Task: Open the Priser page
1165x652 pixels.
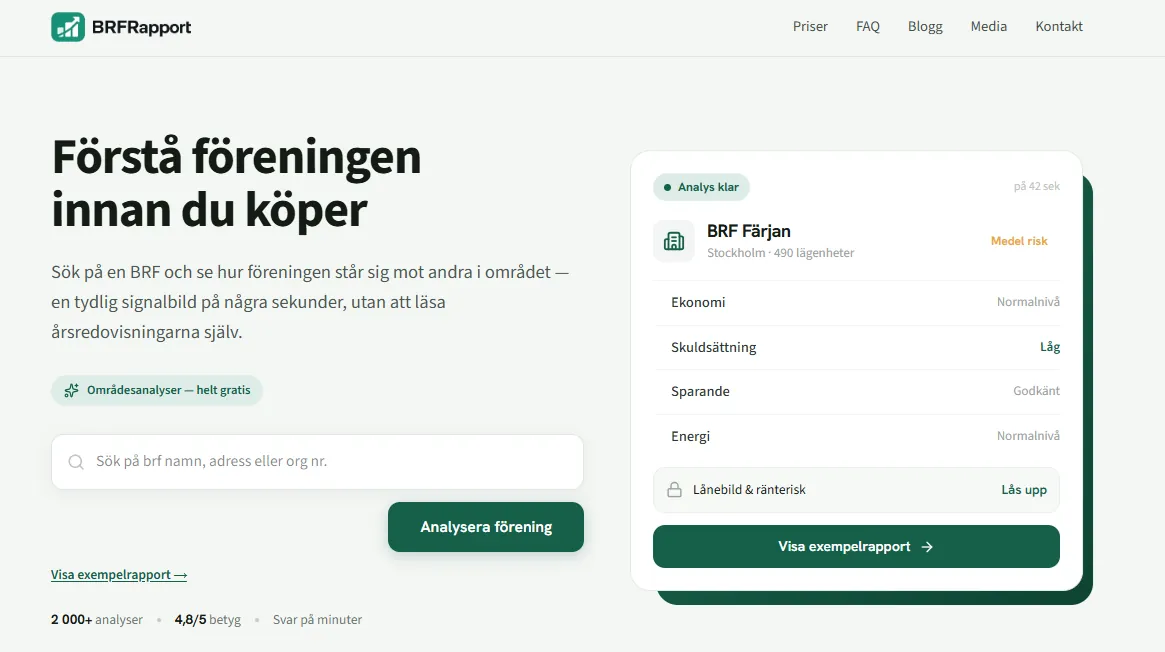Action: coord(810,27)
